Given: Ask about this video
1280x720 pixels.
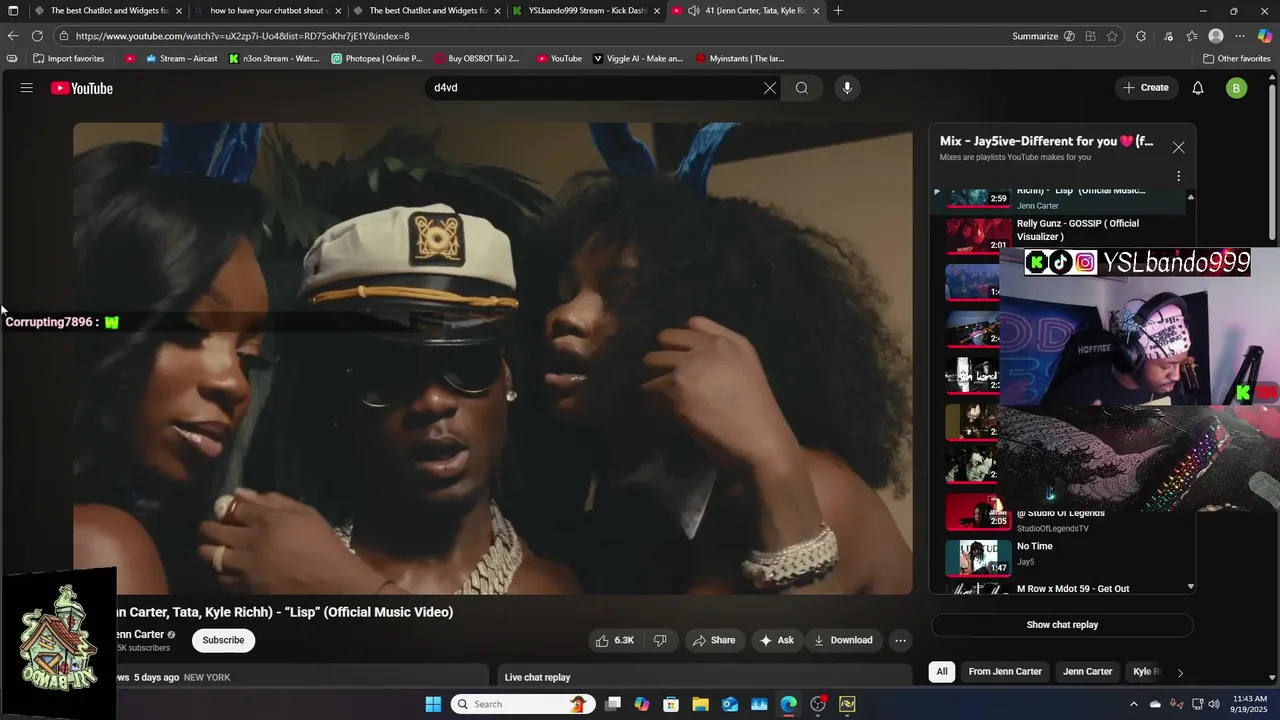Looking at the screenshot, I should pos(776,640).
